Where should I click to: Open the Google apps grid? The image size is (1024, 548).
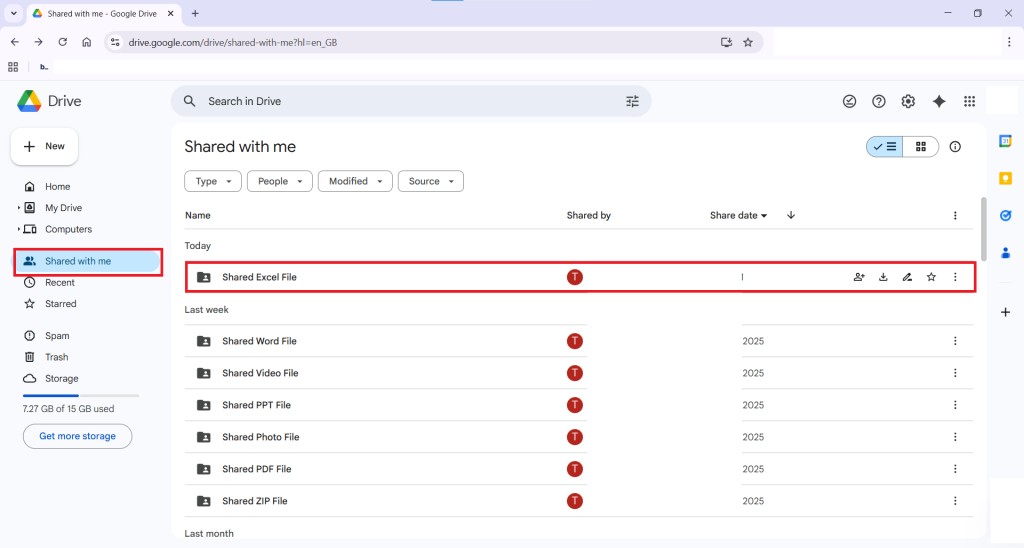[x=969, y=101]
